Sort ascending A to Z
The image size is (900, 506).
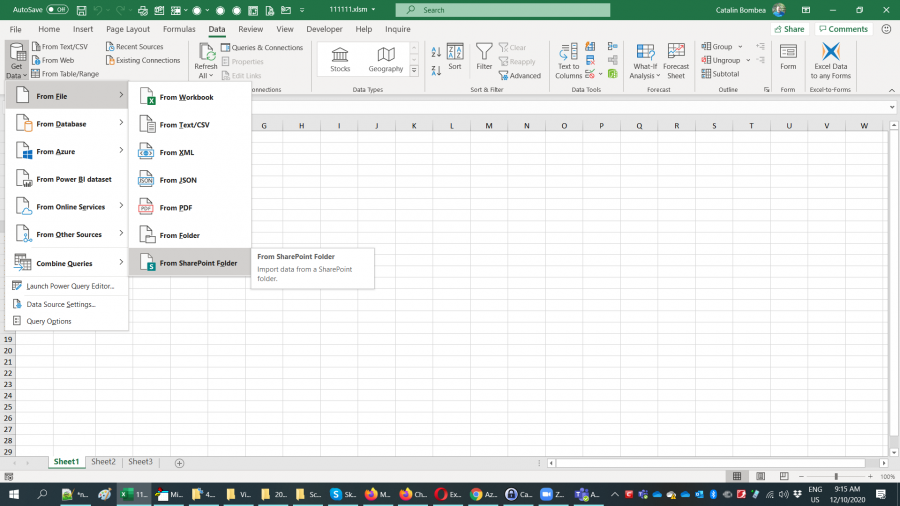(x=436, y=52)
